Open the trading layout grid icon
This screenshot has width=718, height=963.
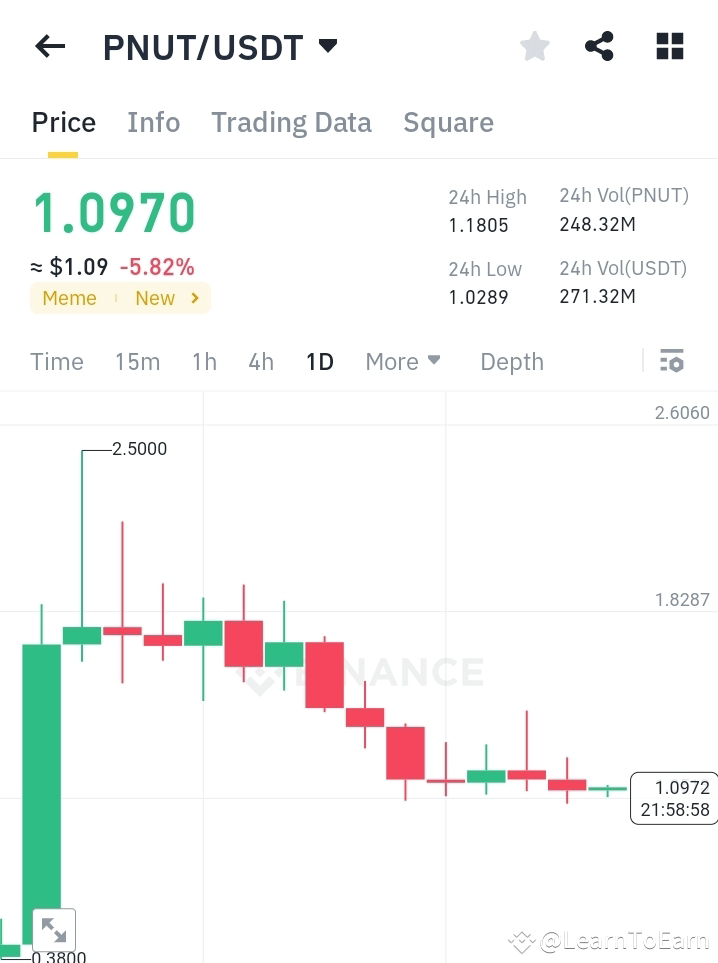click(668, 46)
